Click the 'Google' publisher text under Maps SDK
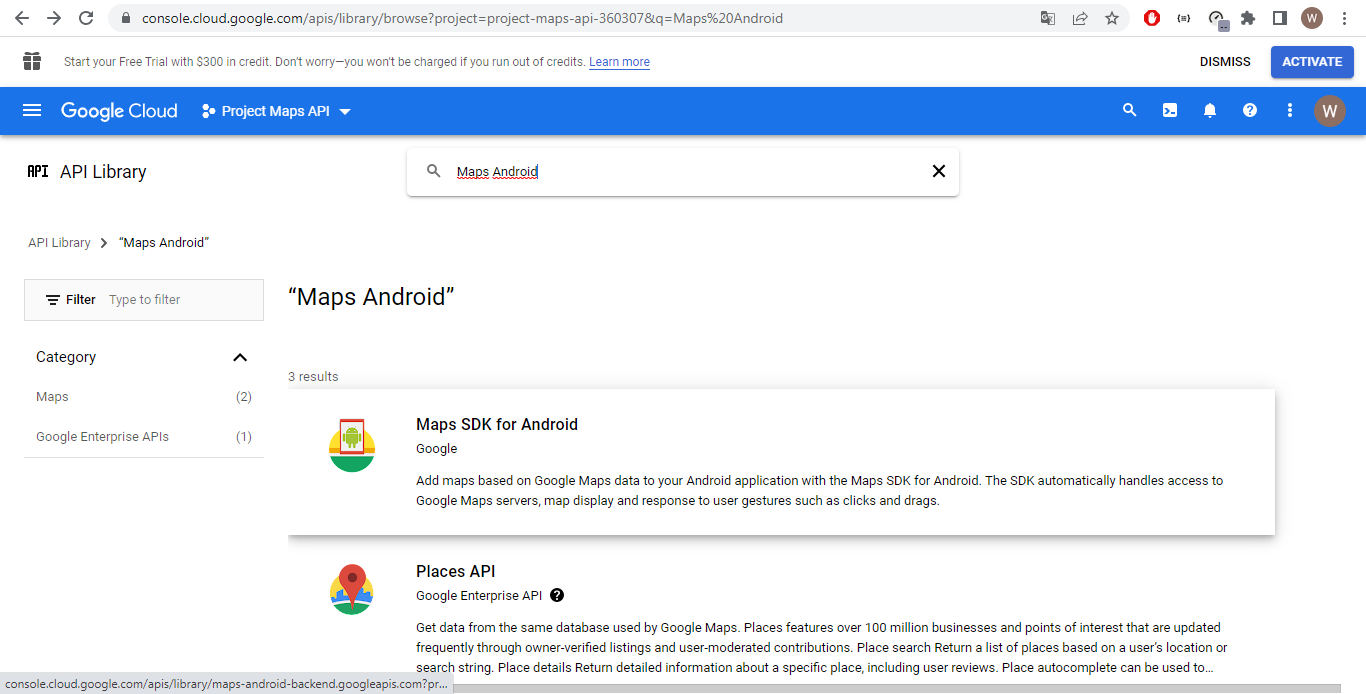The width and height of the screenshot is (1366, 694). tap(437, 449)
